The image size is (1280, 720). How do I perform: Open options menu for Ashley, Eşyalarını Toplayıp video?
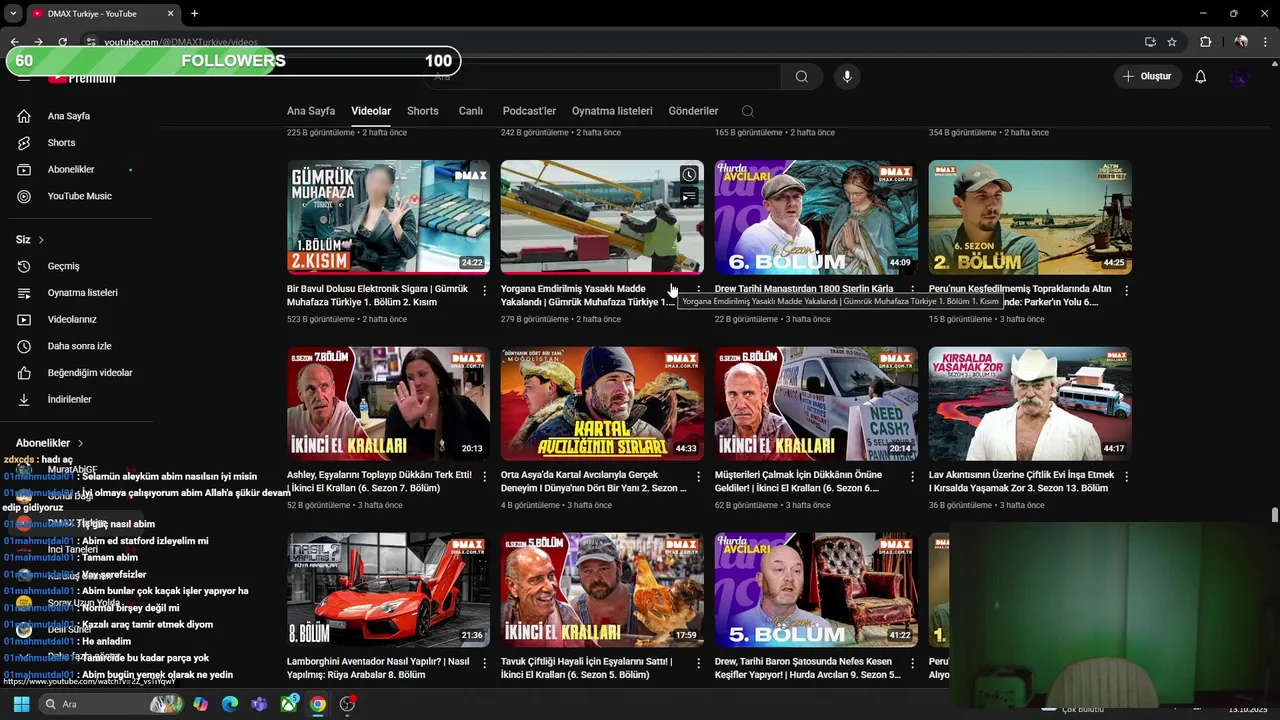(485, 477)
